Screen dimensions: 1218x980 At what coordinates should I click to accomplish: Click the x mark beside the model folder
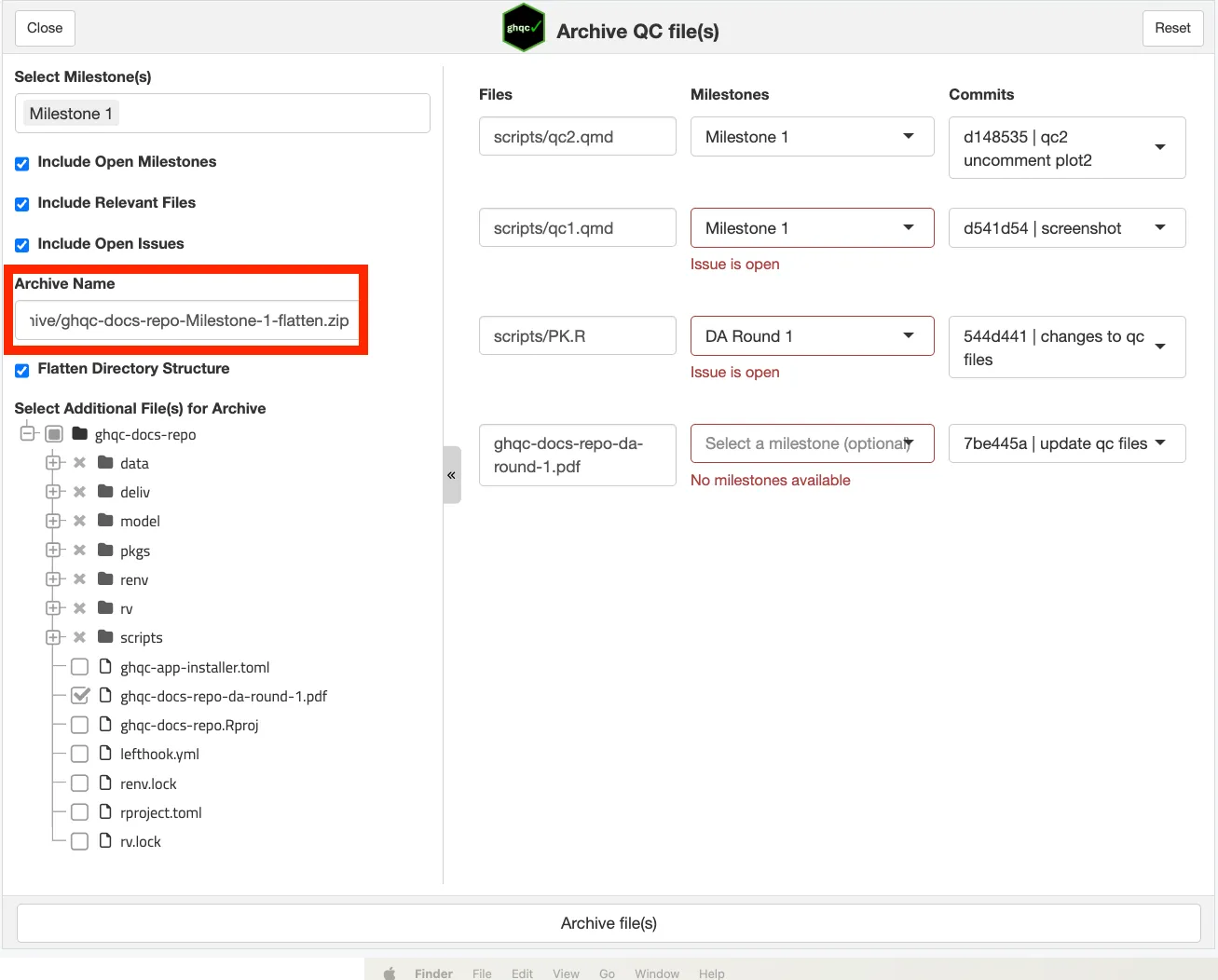tap(80, 521)
